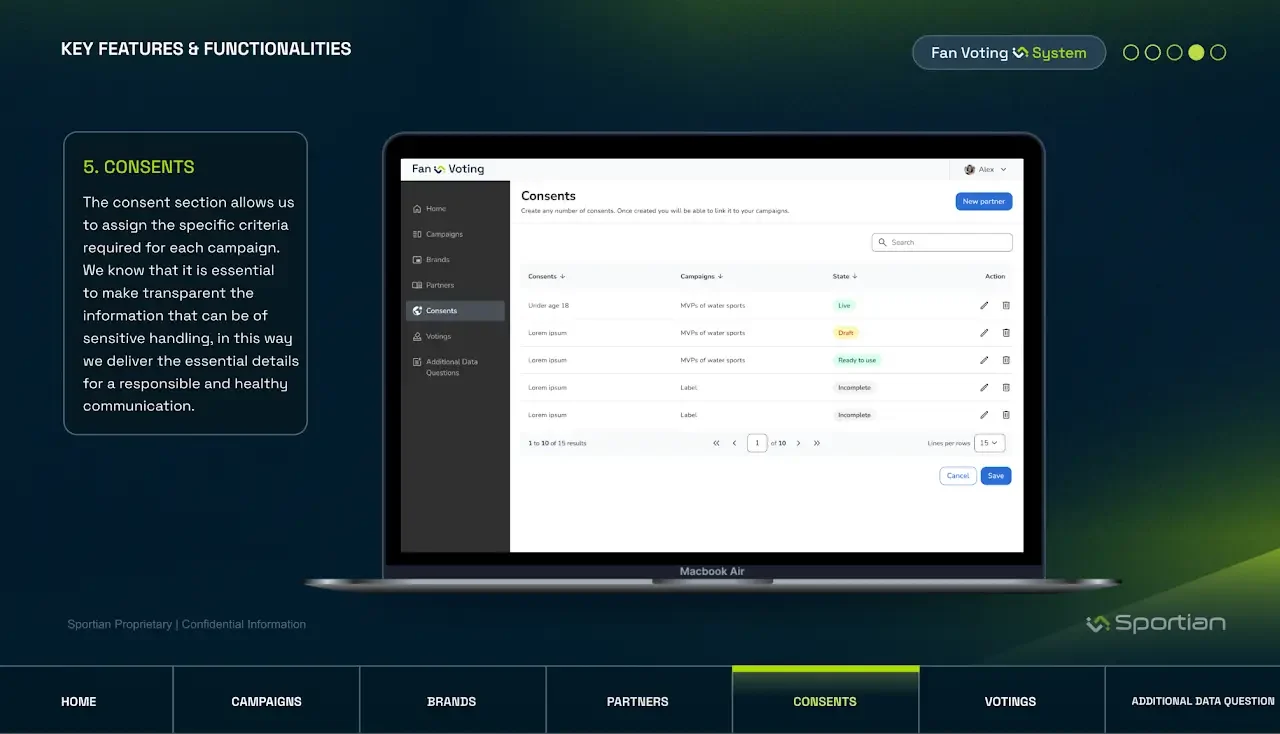Click the trash icon on the Draft row
This screenshot has width=1280, height=734.
pos(1006,333)
